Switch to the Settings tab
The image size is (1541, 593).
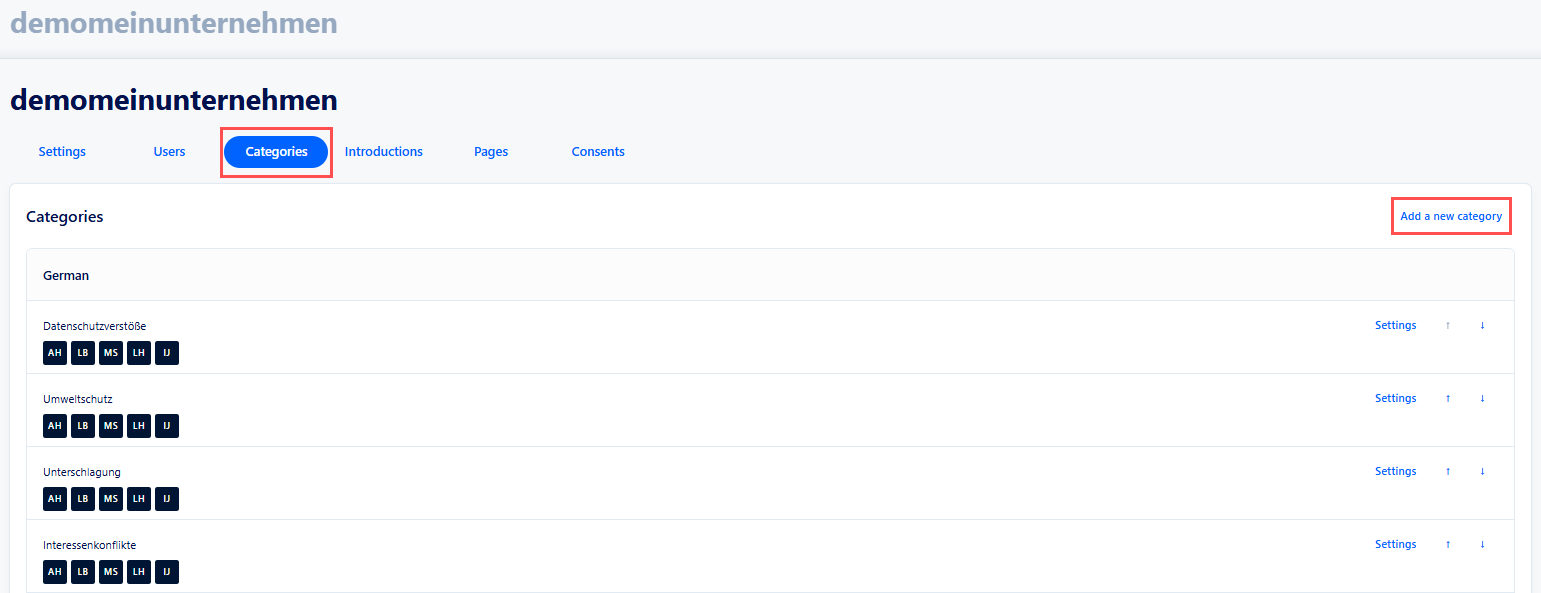coord(62,152)
